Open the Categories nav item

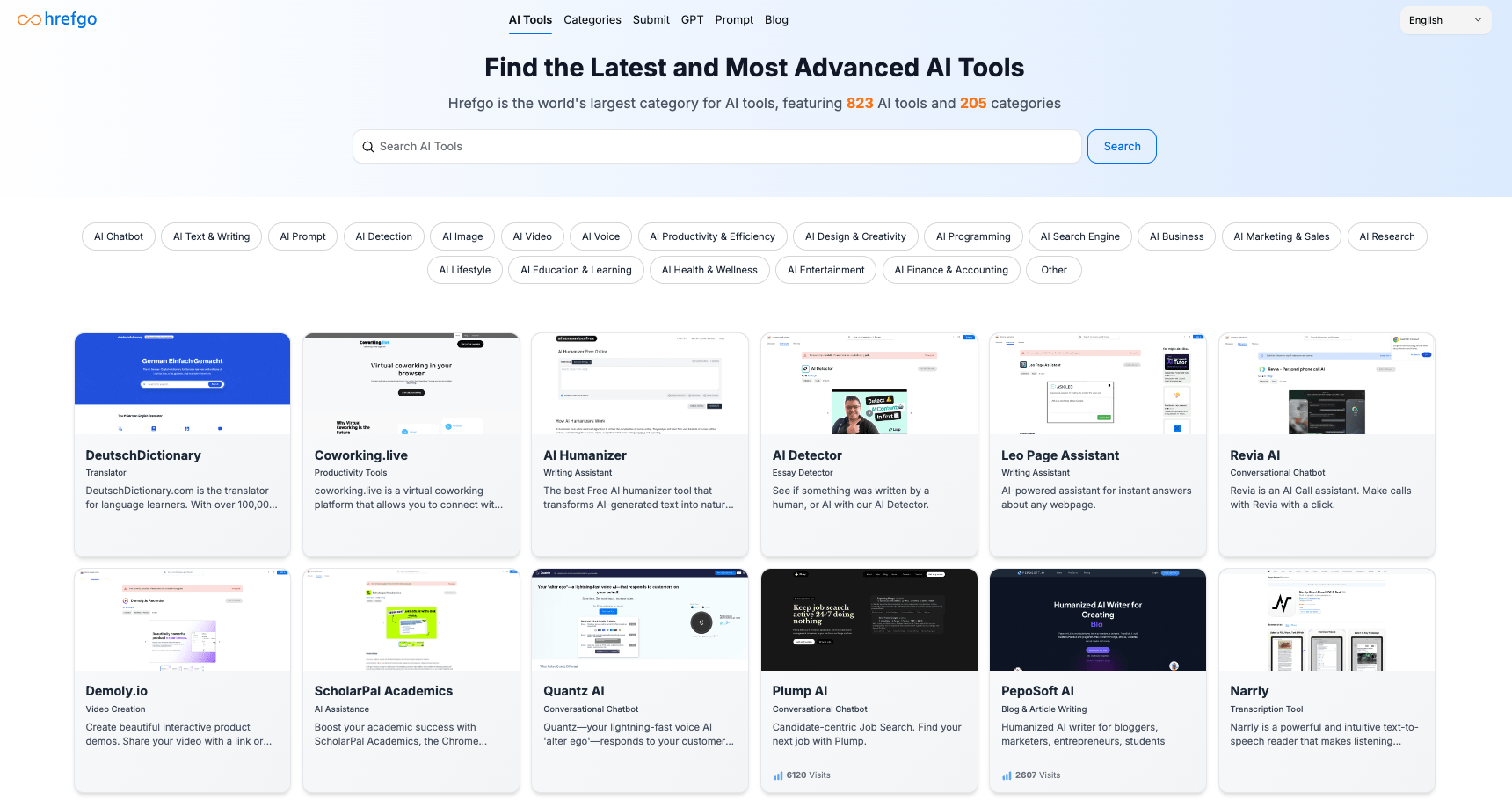point(592,19)
